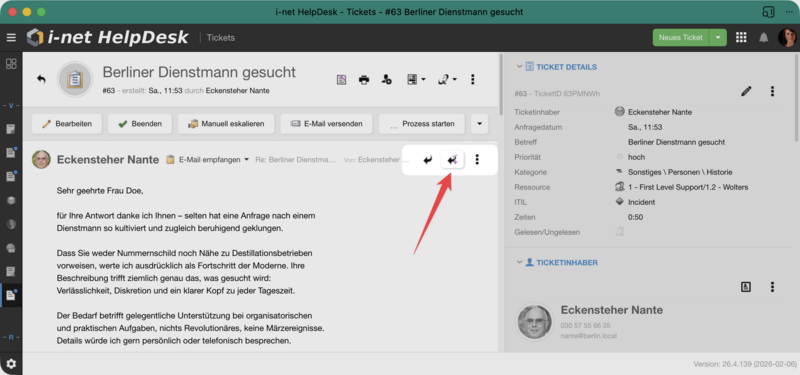Click the details panel vertical scrollbar
This screenshot has height=375, width=800.
pos(797,98)
